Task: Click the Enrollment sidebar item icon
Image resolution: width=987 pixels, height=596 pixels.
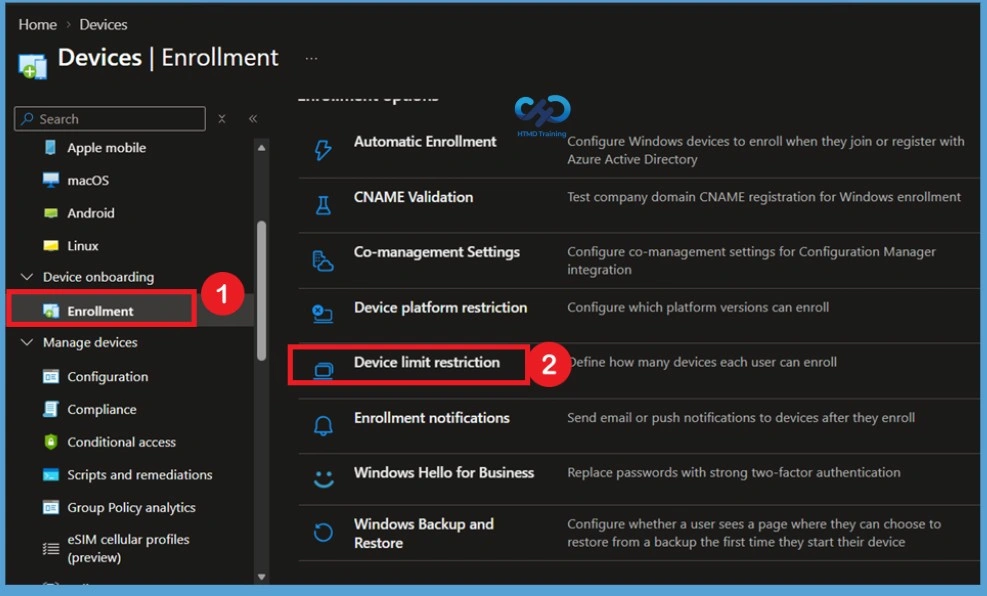Action: 50,311
